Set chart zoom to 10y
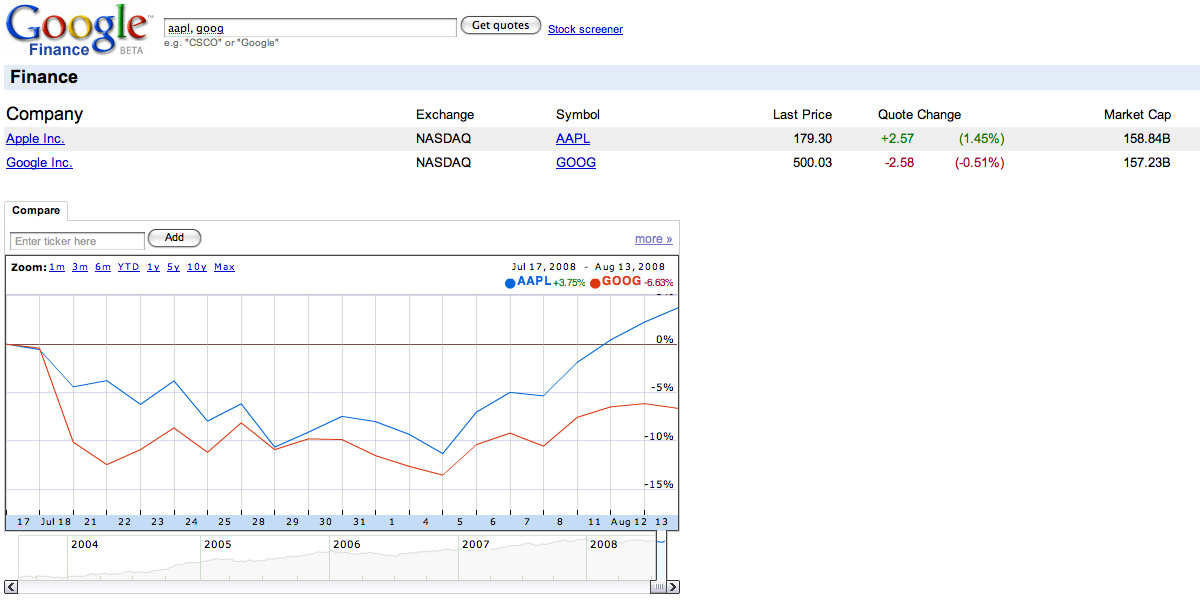 pos(197,267)
